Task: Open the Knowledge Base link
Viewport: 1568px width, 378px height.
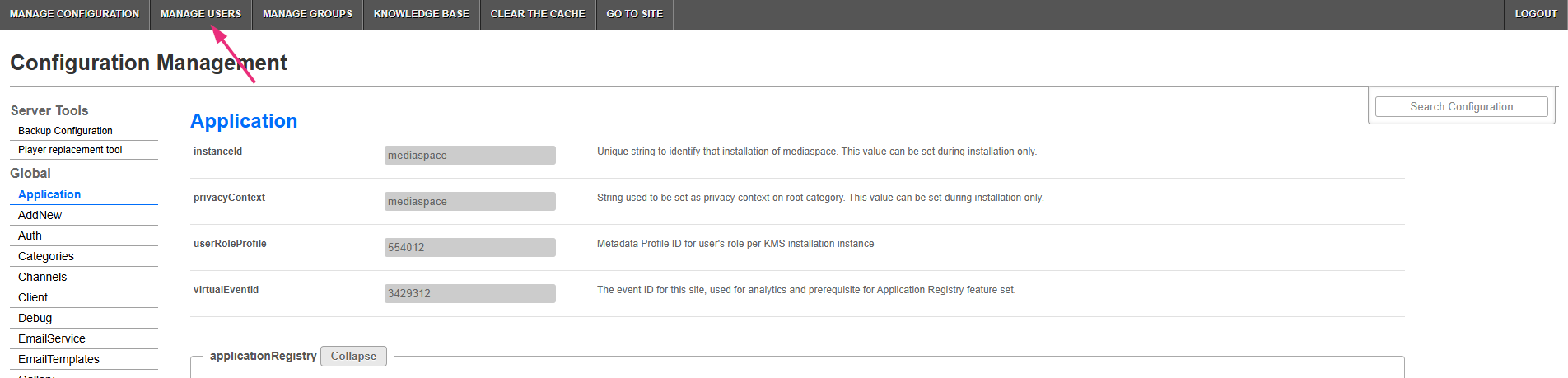Action: click(421, 14)
